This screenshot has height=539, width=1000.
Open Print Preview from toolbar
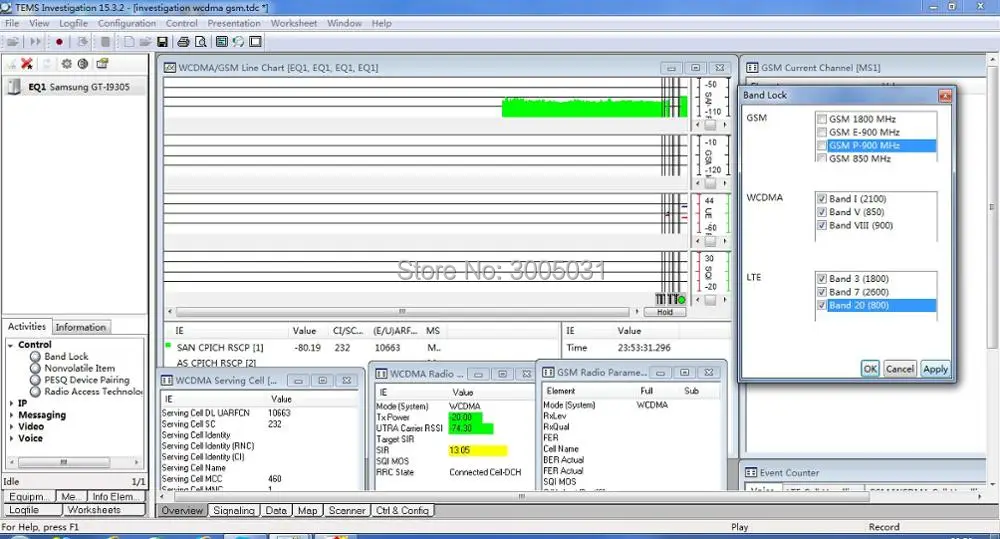coord(201,42)
